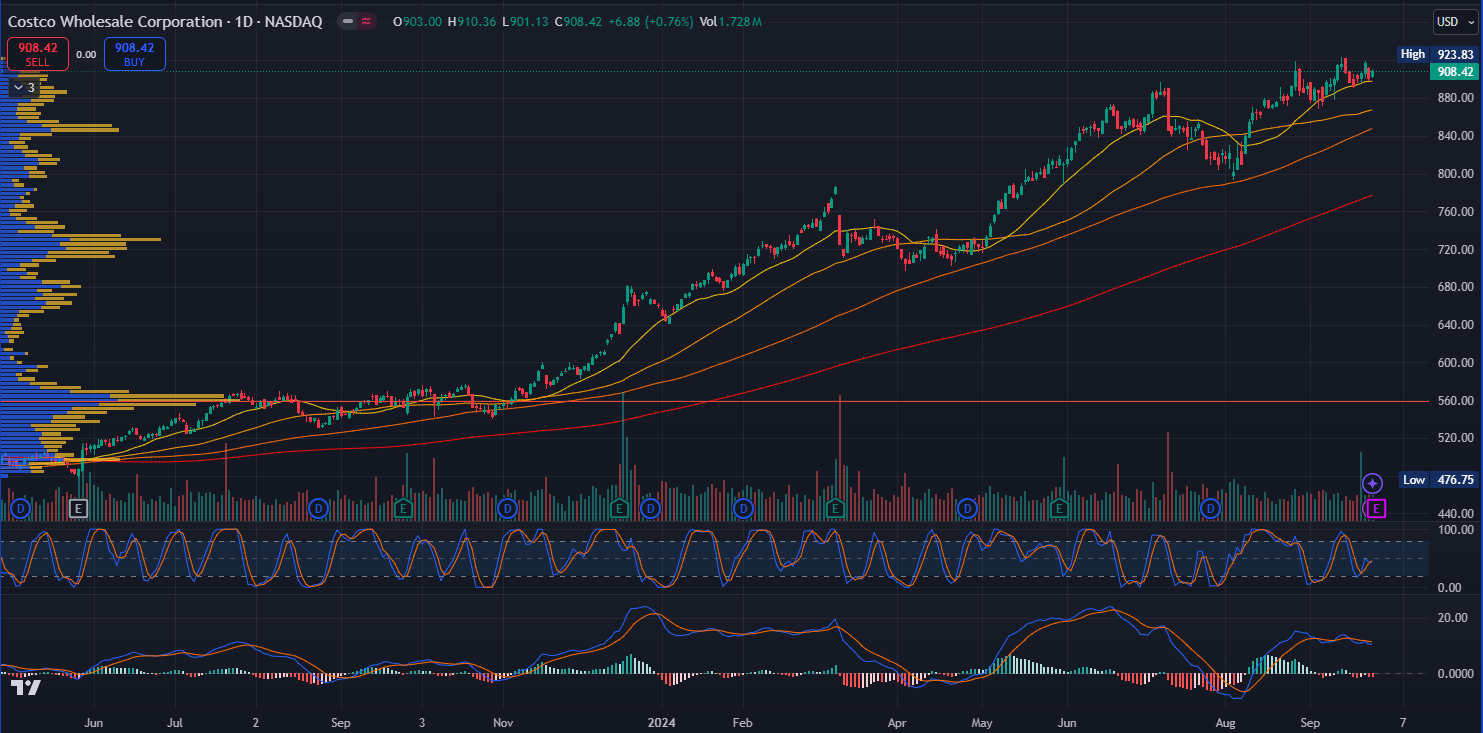Click the D dividend marker above the 2024 label
The height and width of the screenshot is (733, 1483).
coord(650,509)
